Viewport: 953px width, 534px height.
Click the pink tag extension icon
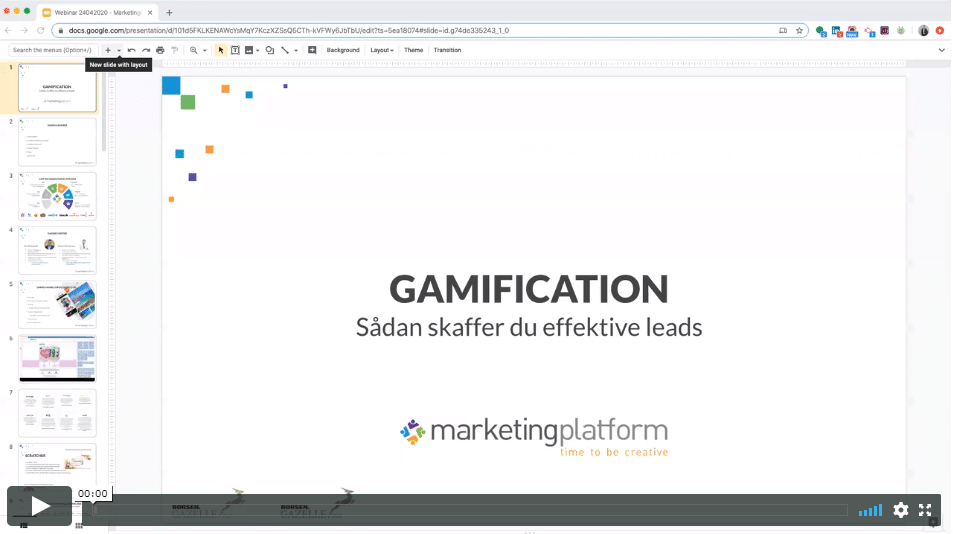[870, 32]
